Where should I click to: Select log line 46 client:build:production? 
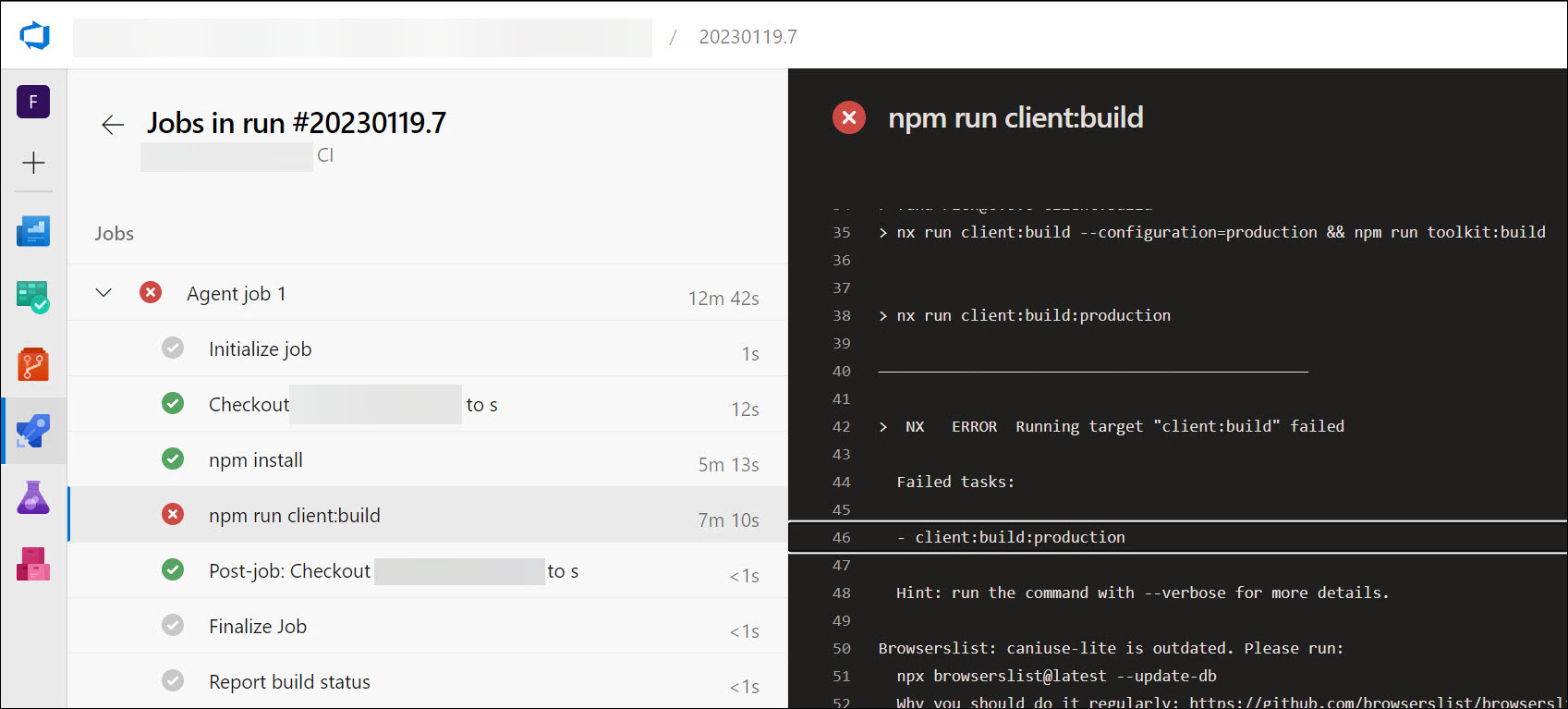(x=1178, y=537)
